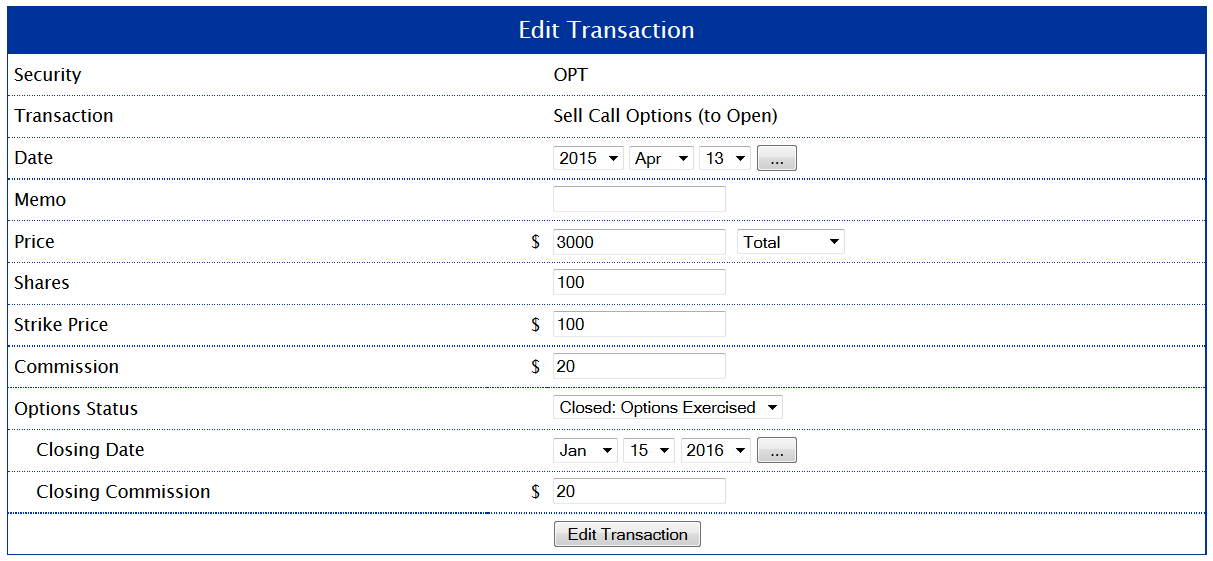The width and height of the screenshot is (1213, 561).
Task: Open the transaction month dropdown showing Apr
Action: pyautogui.click(x=661, y=158)
